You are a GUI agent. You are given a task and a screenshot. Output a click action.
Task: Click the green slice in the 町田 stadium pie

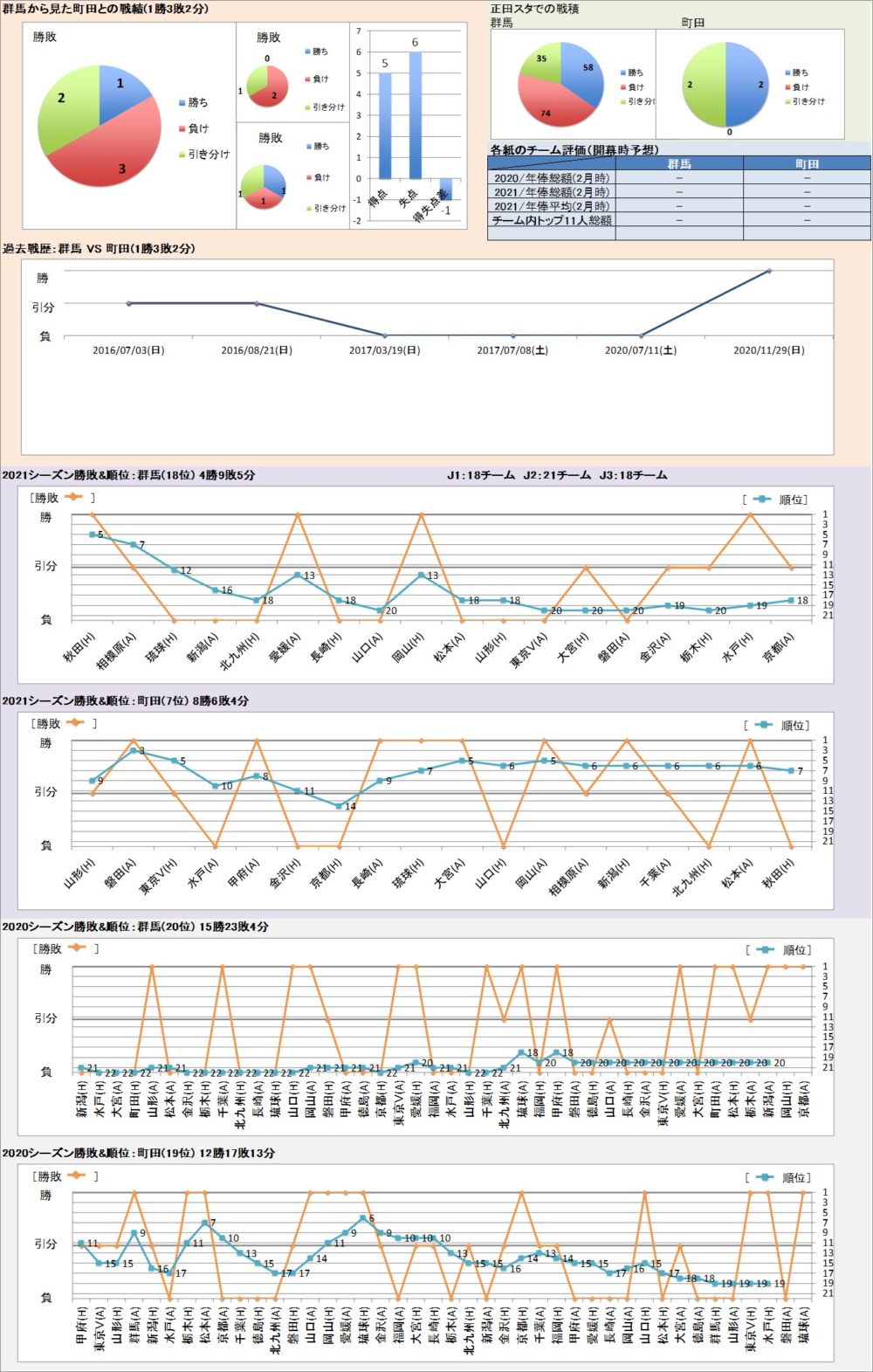[703, 85]
